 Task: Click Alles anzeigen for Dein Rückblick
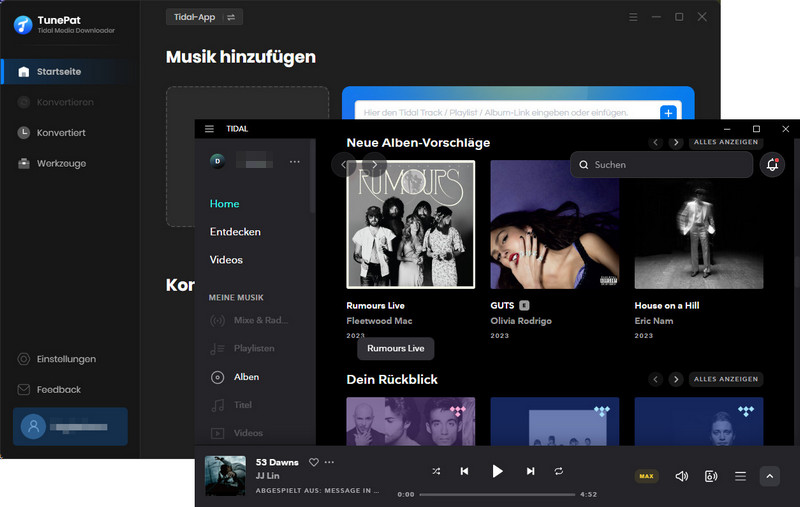tap(726, 379)
